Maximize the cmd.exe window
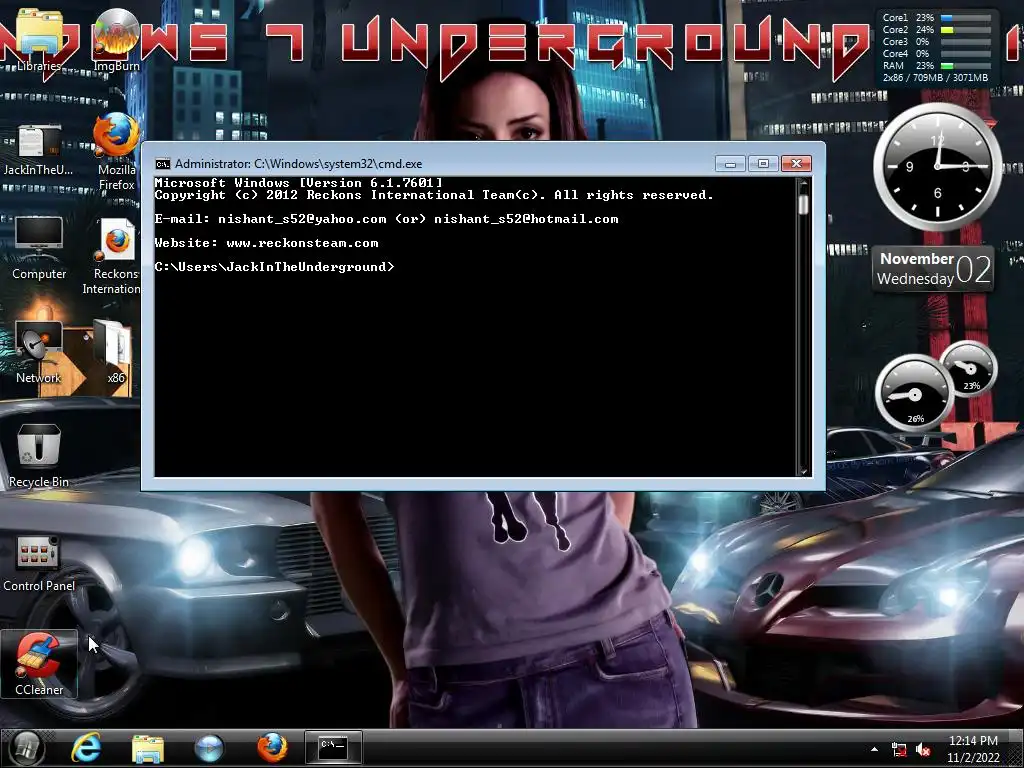The width and height of the screenshot is (1024, 768). point(763,163)
